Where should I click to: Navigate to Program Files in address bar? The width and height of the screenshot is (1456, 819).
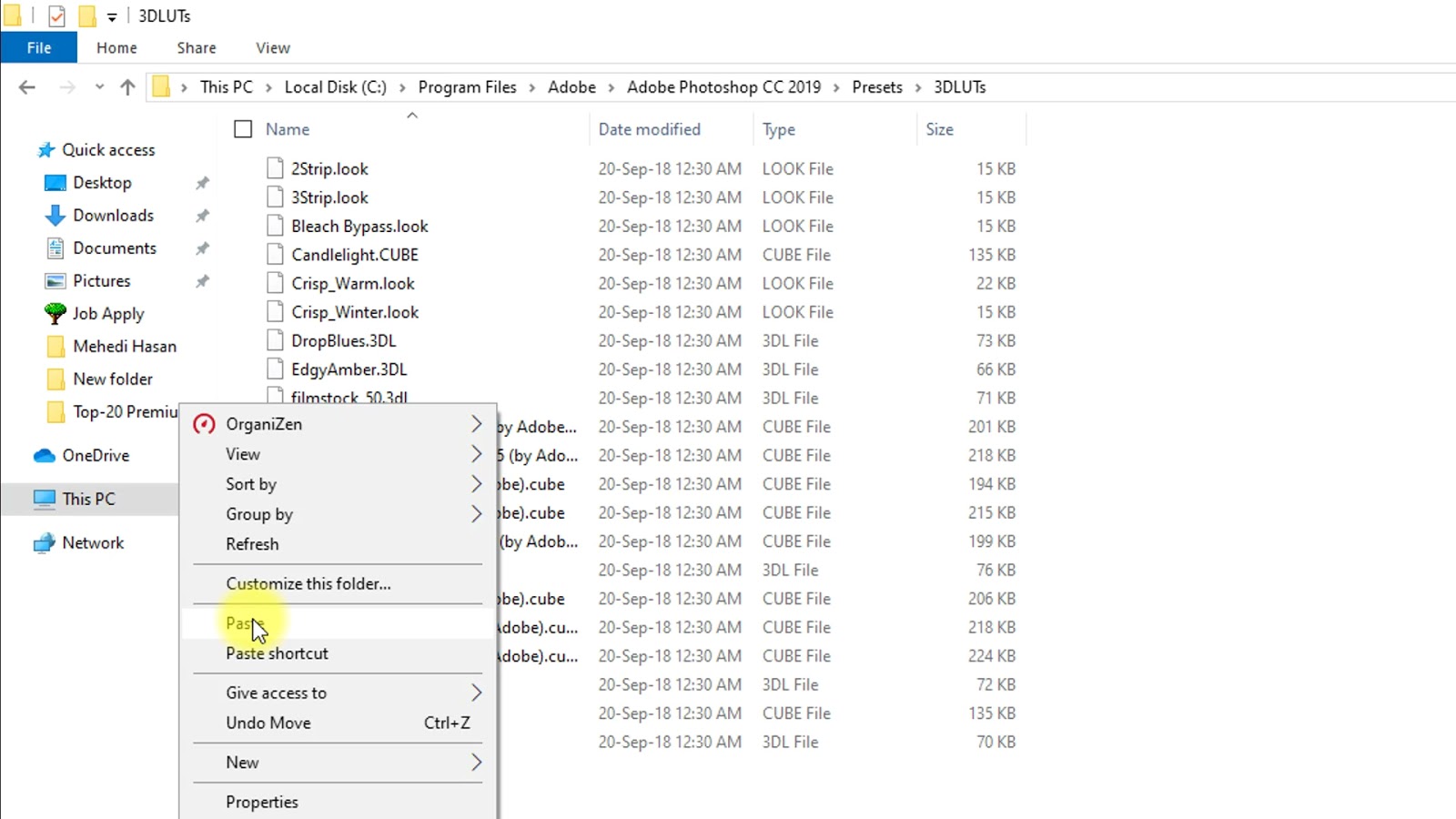coord(467,87)
